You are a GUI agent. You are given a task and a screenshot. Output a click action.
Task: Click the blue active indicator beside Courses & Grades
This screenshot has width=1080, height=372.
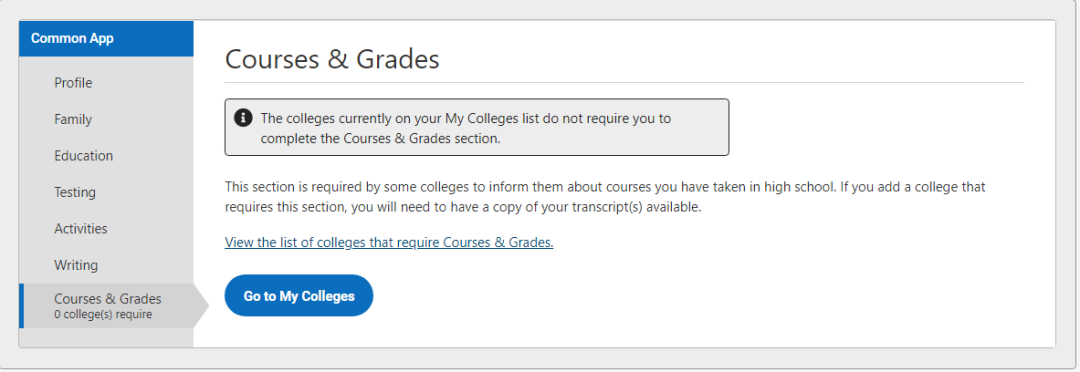(x=22, y=306)
